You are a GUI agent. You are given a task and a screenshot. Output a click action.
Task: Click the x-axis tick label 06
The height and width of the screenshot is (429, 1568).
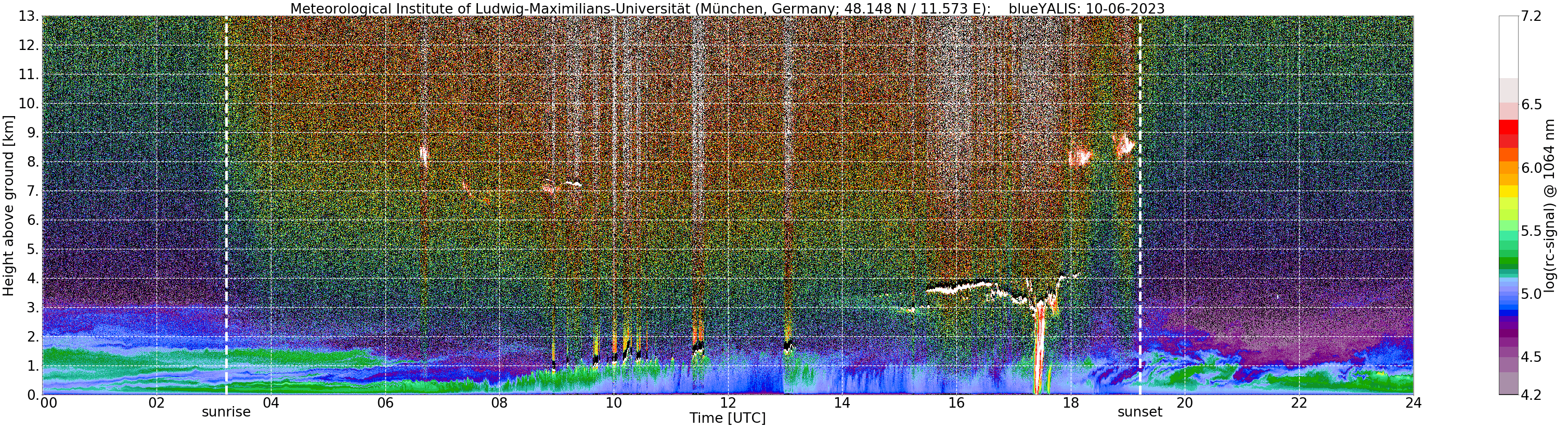click(385, 403)
